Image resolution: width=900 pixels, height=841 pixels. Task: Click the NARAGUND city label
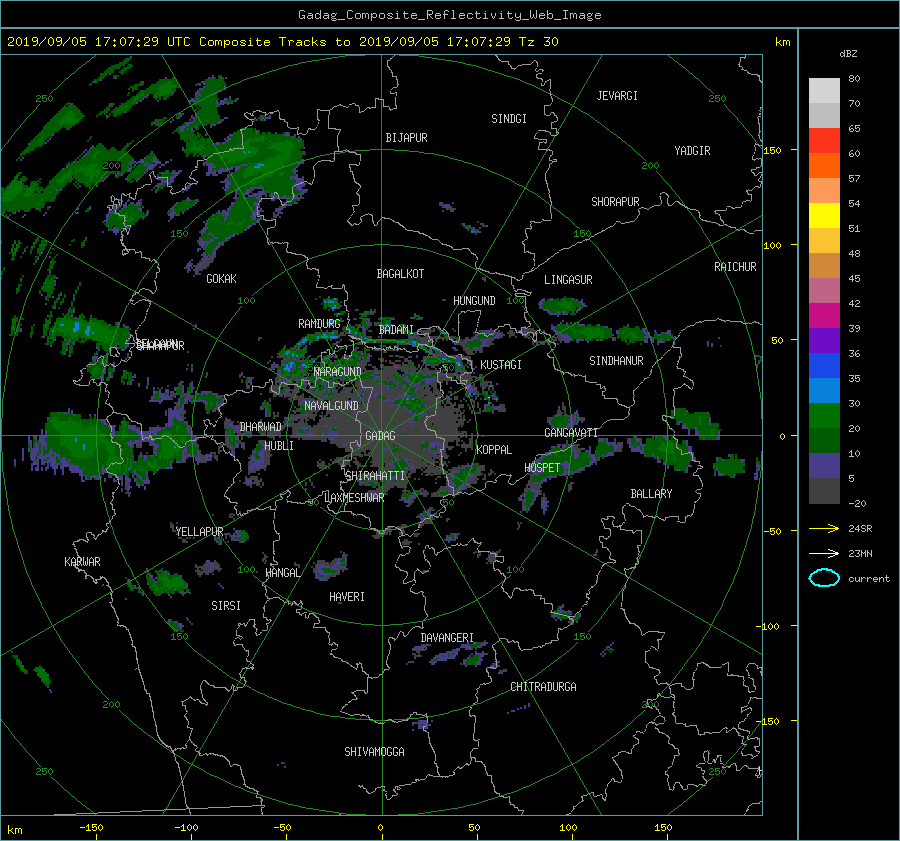(338, 372)
